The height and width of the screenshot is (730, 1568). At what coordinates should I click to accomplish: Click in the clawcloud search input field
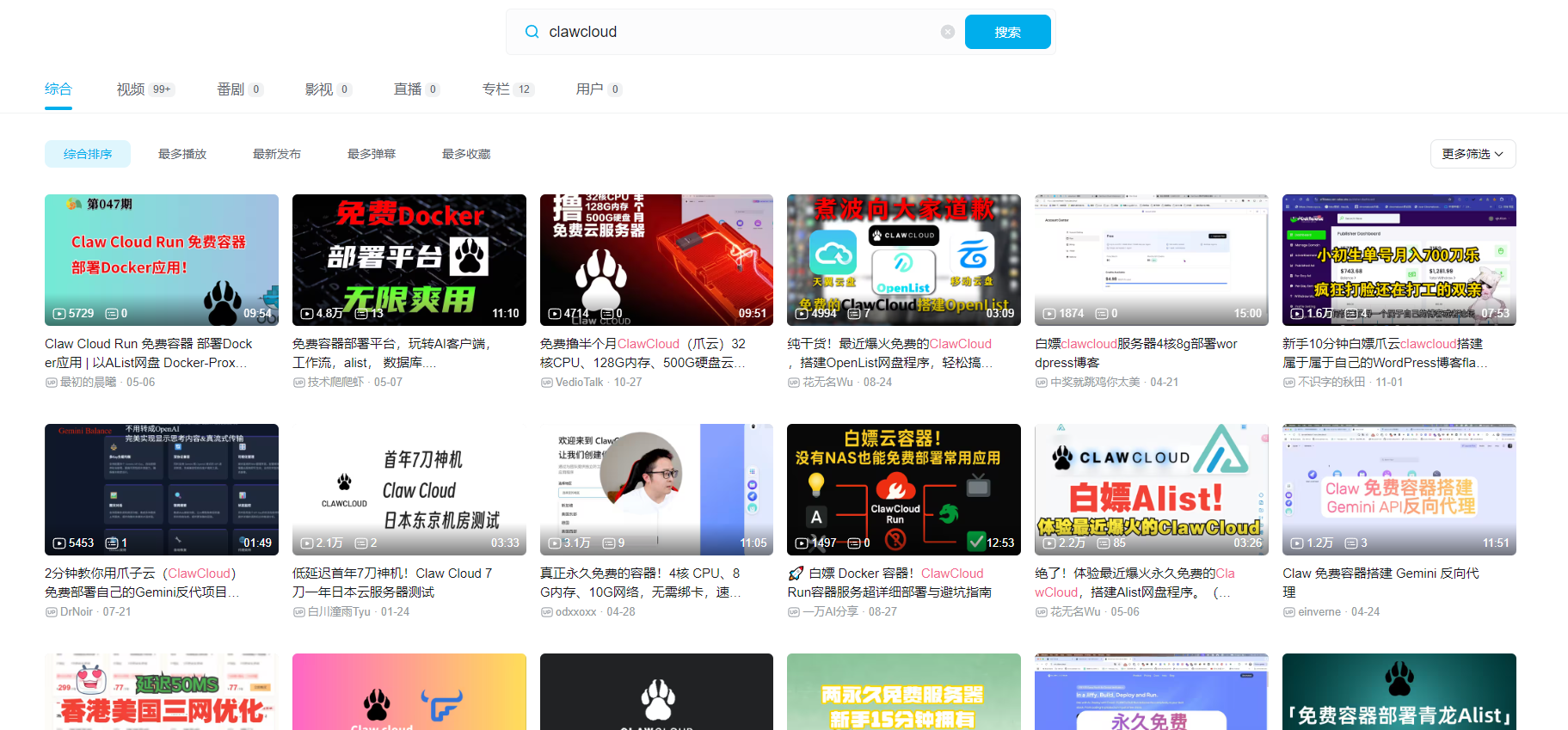pyautogui.click(x=740, y=32)
